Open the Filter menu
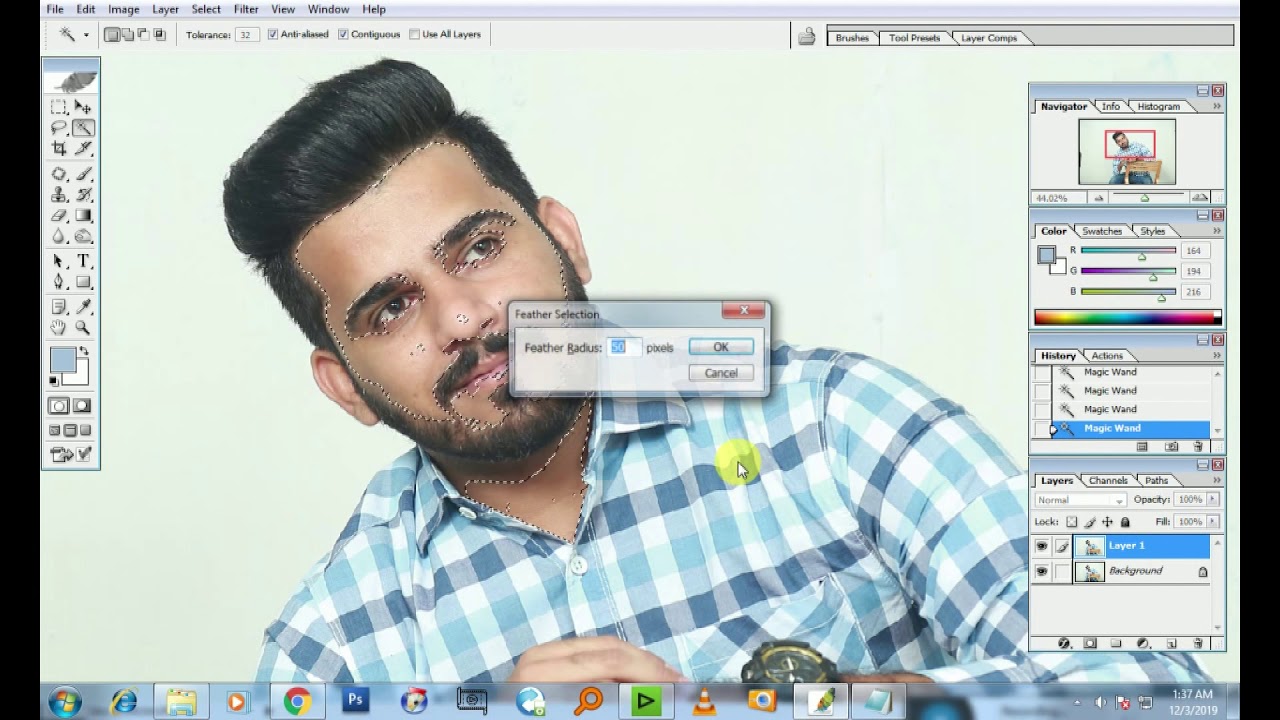 [x=246, y=9]
